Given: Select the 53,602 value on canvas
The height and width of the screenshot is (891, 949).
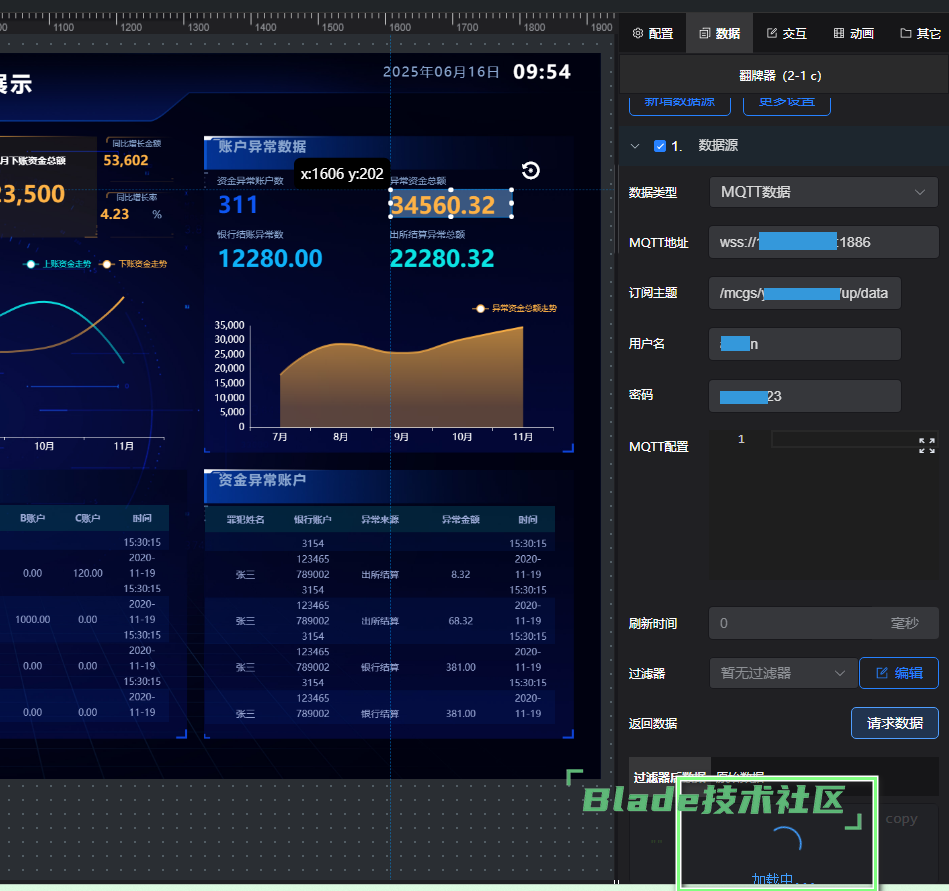Looking at the screenshot, I should tap(126, 160).
